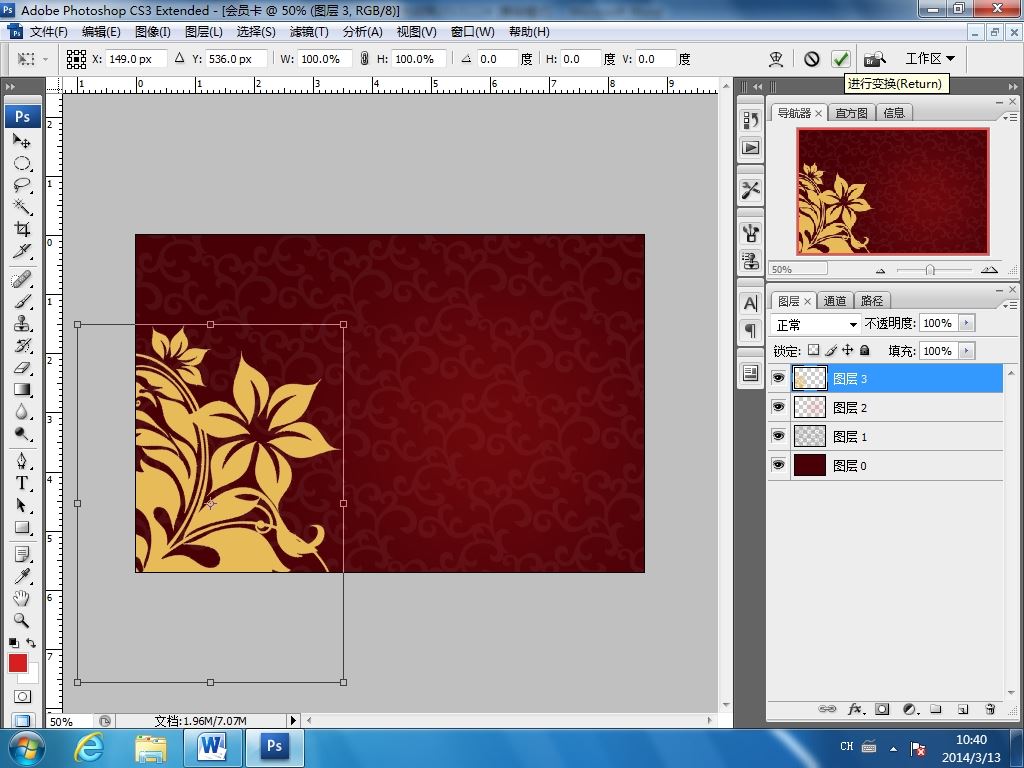Open the Paragraph panel icon in dock
1024x768 pixels.
coord(751,330)
